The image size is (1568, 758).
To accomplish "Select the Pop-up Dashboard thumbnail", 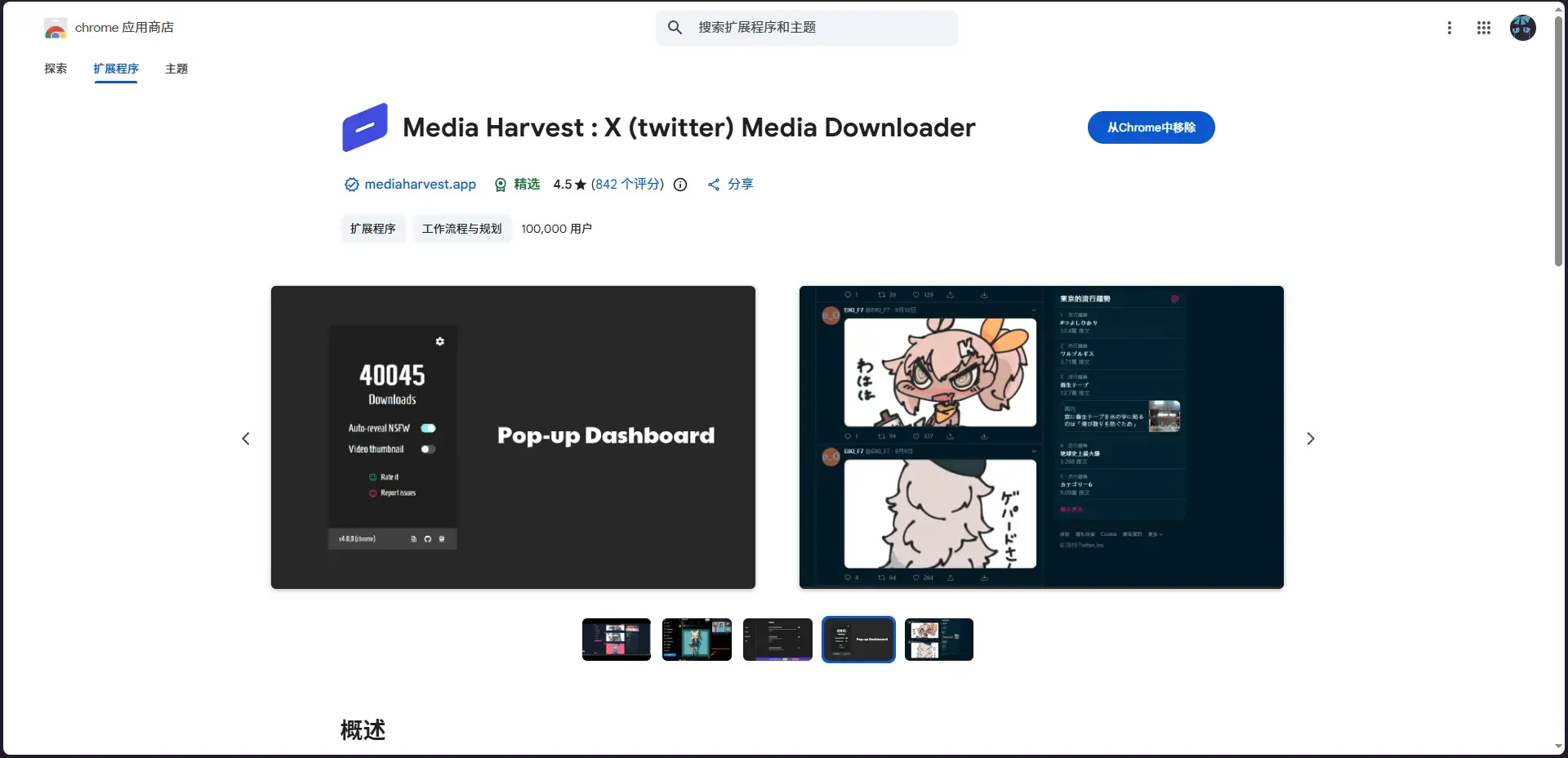I will coord(858,640).
